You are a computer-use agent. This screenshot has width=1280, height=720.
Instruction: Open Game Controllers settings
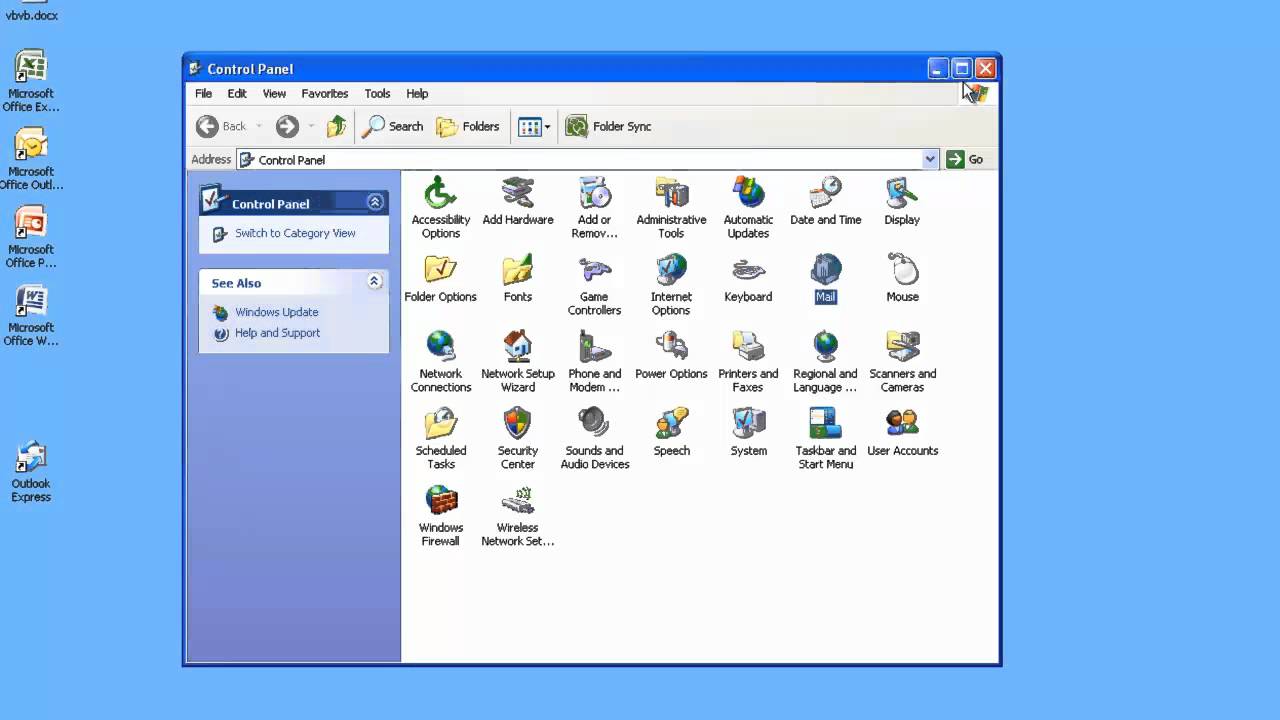pyautogui.click(x=594, y=284)
